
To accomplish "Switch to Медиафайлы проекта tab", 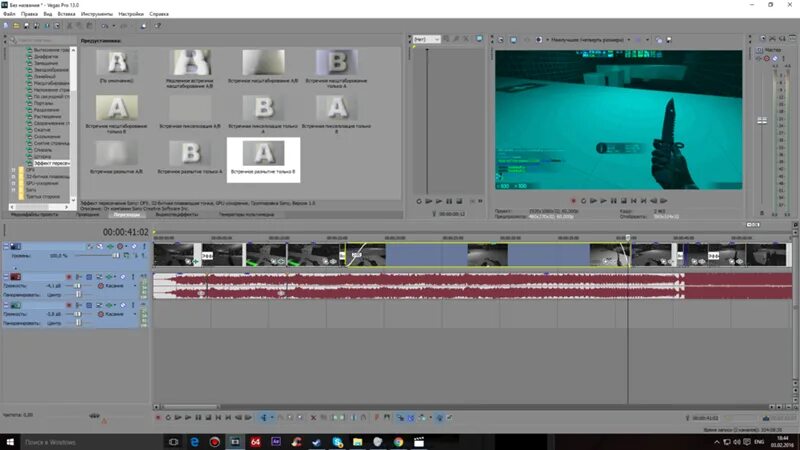I will [x=35, y=215].
